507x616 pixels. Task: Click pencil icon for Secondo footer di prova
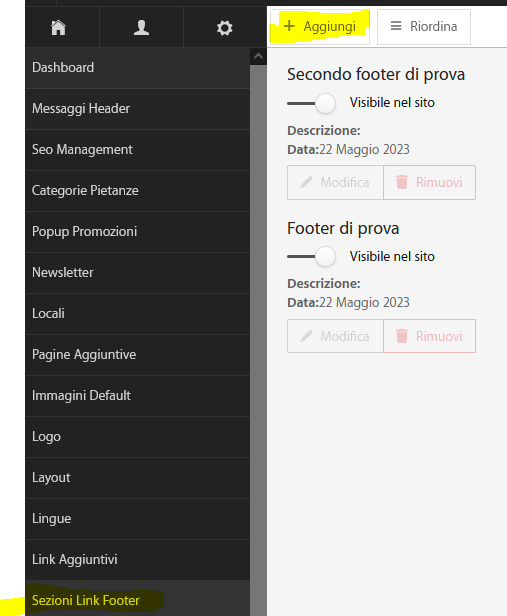[x=306, y=182]
